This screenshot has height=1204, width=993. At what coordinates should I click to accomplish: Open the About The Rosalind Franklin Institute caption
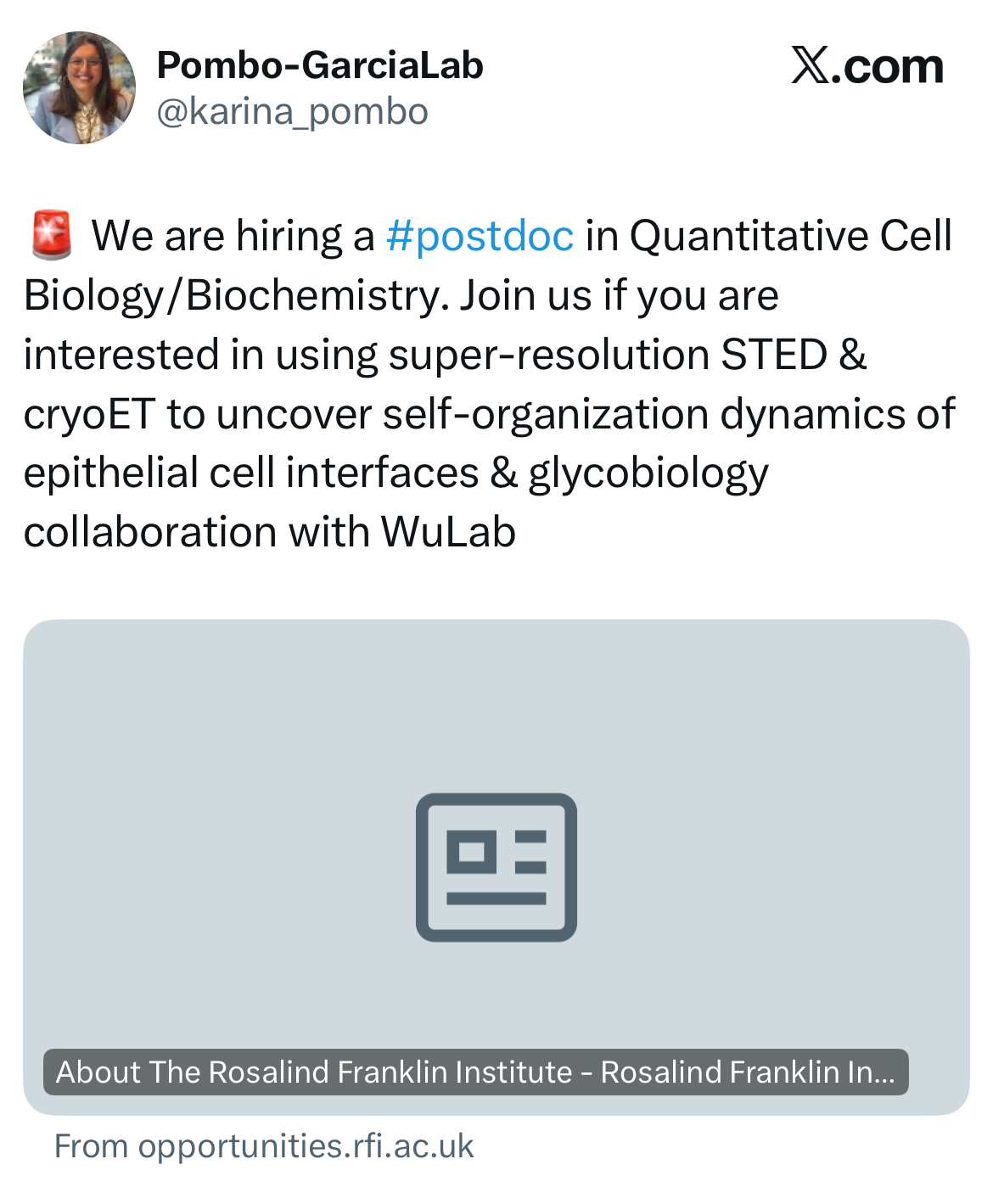point(475,1072)
